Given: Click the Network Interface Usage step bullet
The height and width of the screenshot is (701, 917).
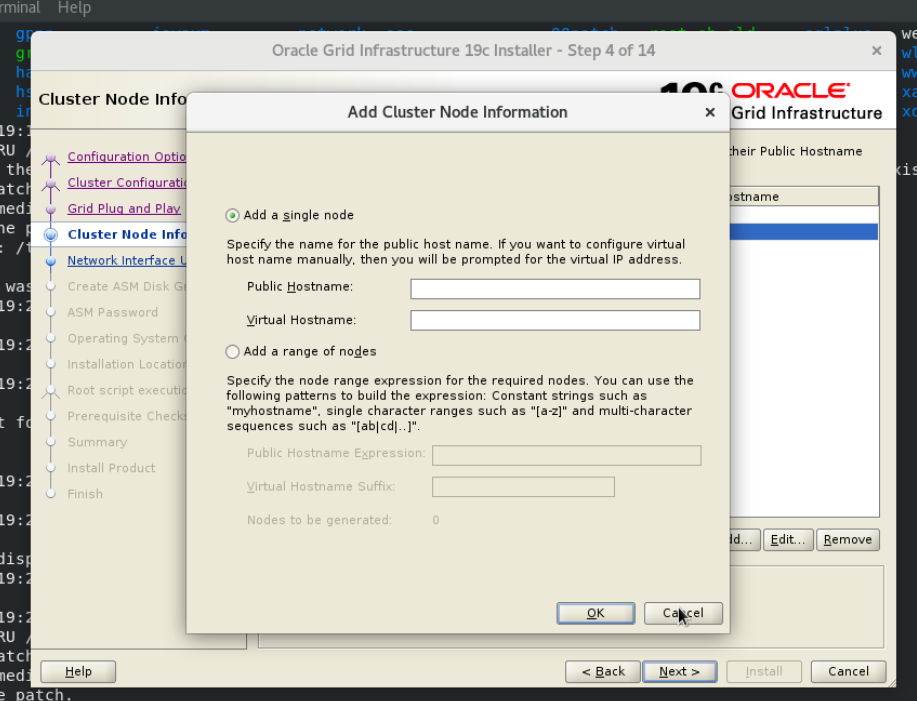Looking at the screenshot, I should 51,261.
